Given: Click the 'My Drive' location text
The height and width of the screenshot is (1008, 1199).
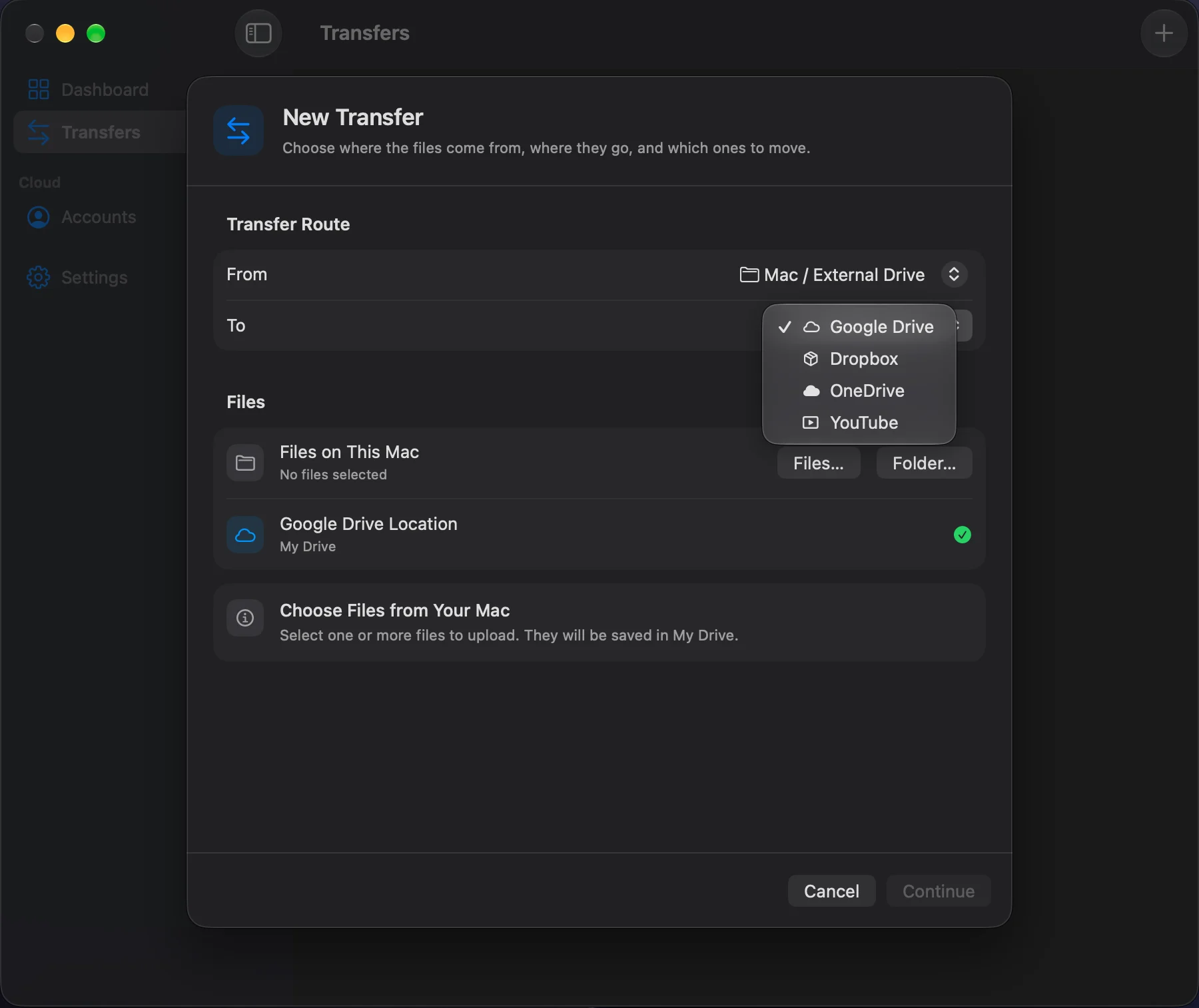Looking at the screenshot, I should (308, 547).
